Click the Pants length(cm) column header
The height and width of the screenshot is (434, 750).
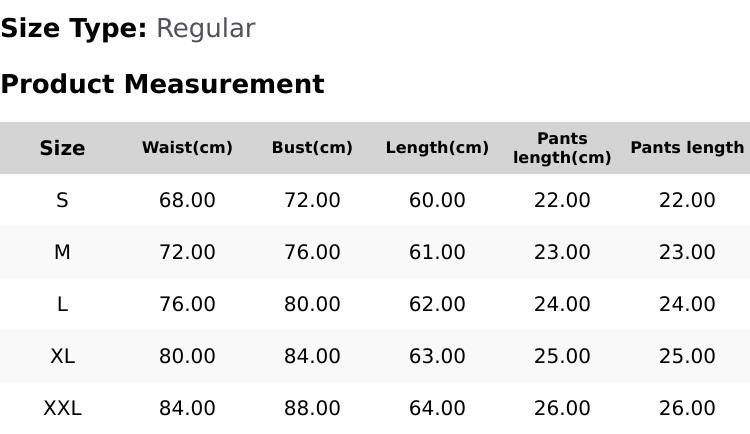pos(562,148)
